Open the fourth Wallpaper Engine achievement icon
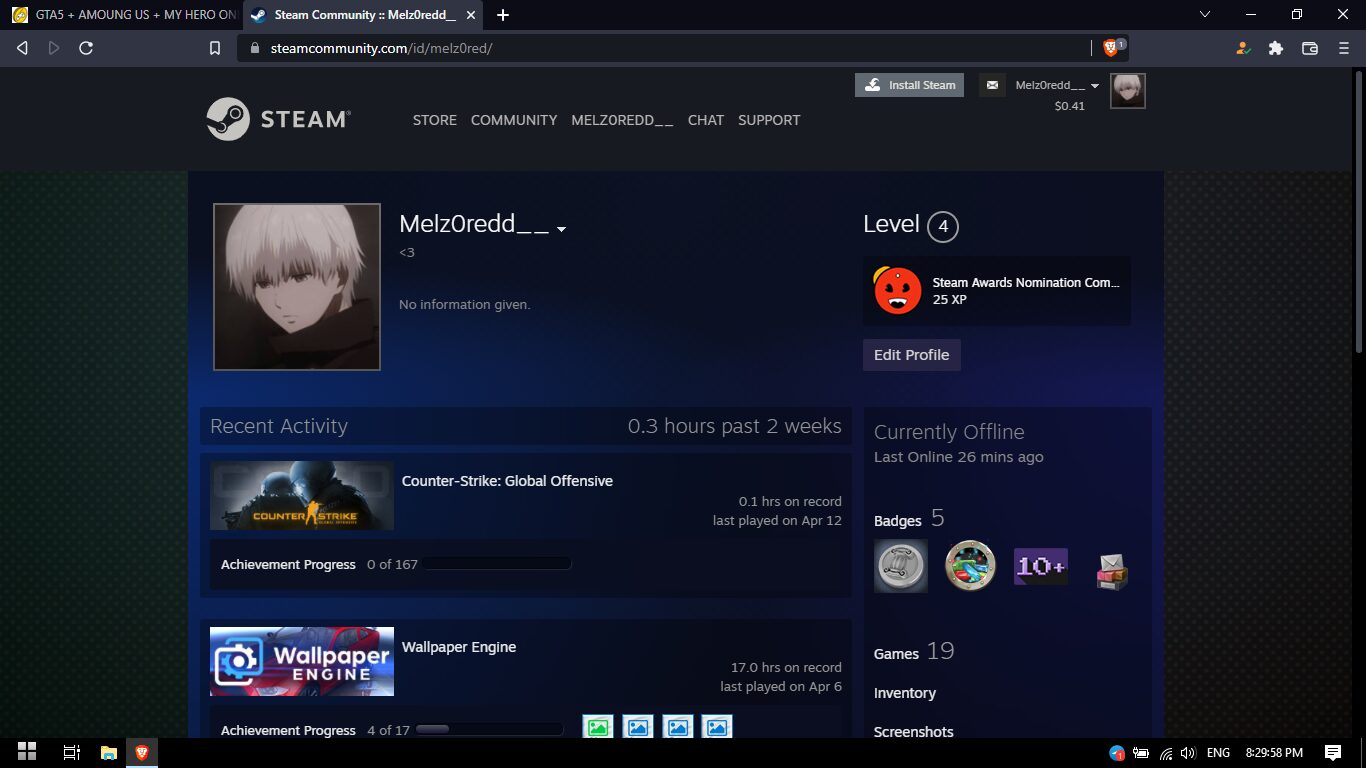 pos(717,727)
